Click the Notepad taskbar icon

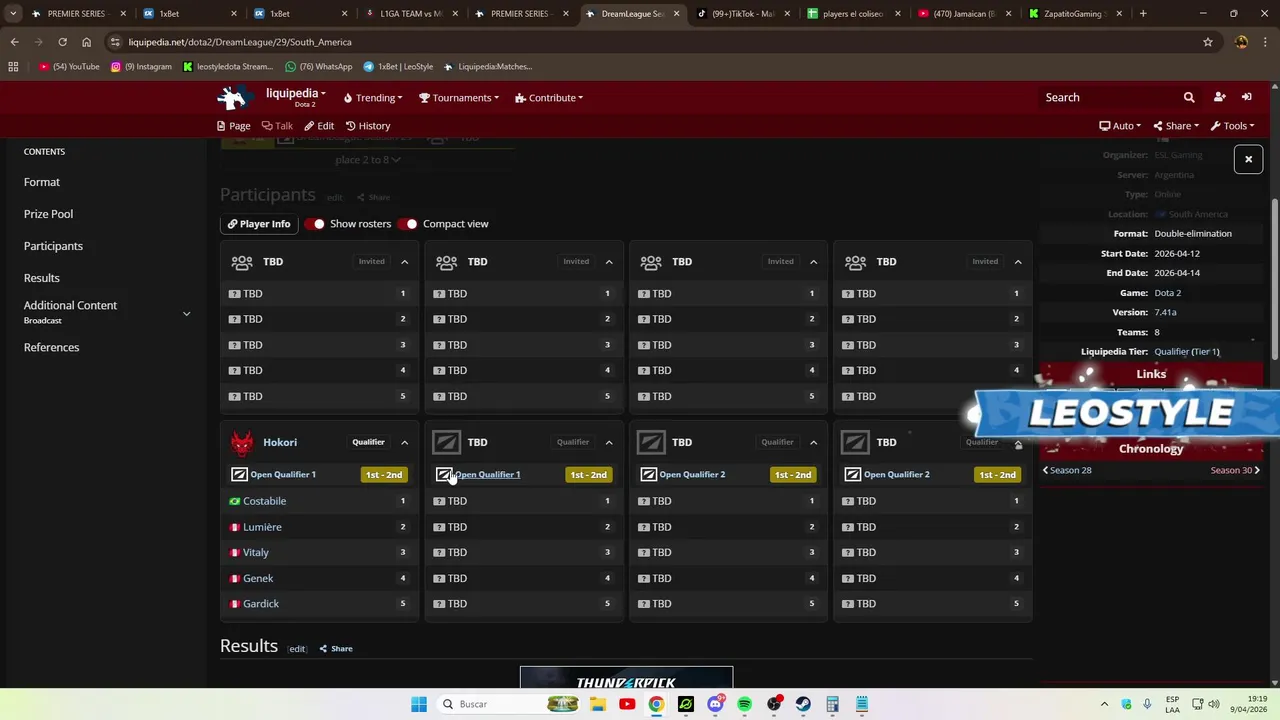[x=862, y=704]
